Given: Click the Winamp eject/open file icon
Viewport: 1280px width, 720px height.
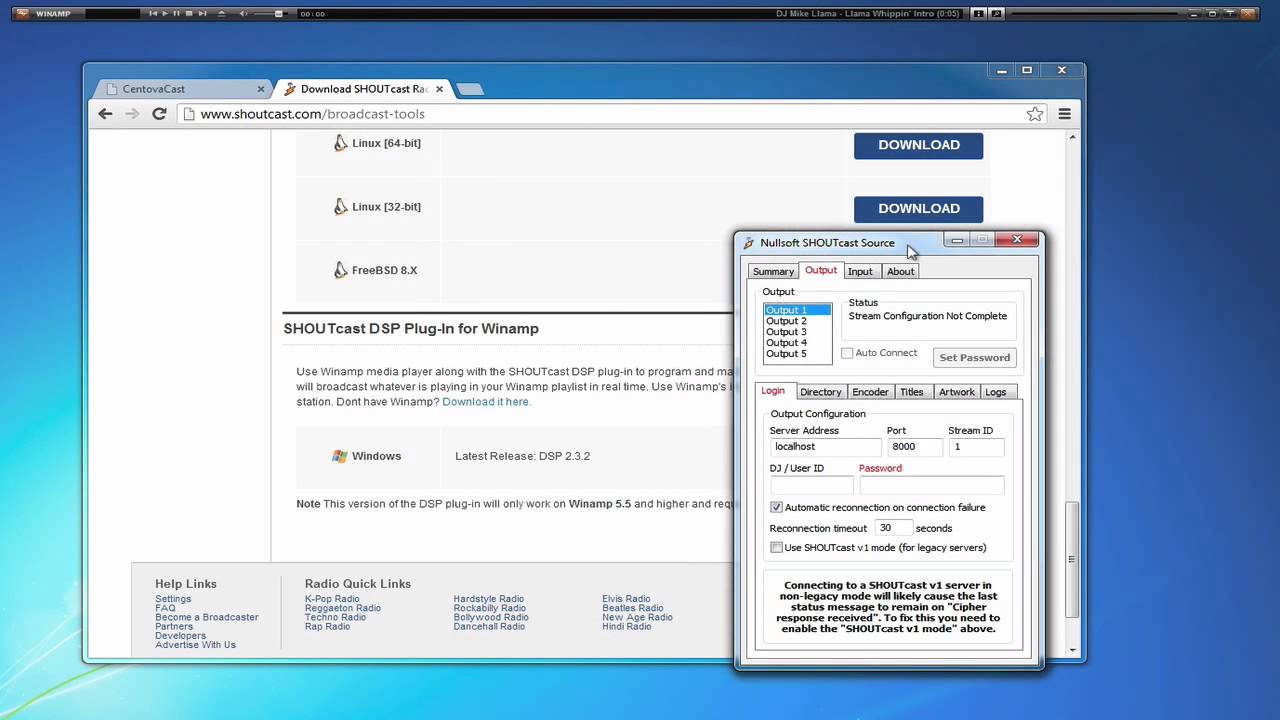Looking at the screenshot, I should pos(221,13).
